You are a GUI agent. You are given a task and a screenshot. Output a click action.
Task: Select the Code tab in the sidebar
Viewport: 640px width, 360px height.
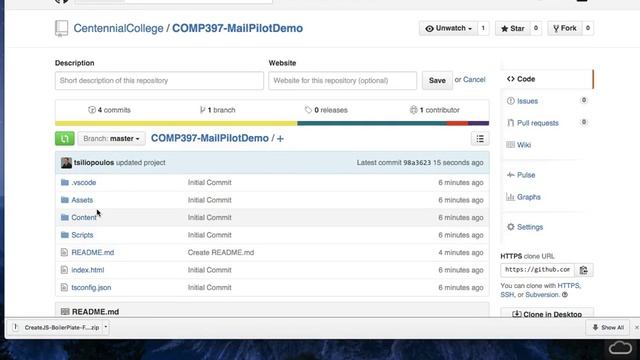tap(547, 79)
